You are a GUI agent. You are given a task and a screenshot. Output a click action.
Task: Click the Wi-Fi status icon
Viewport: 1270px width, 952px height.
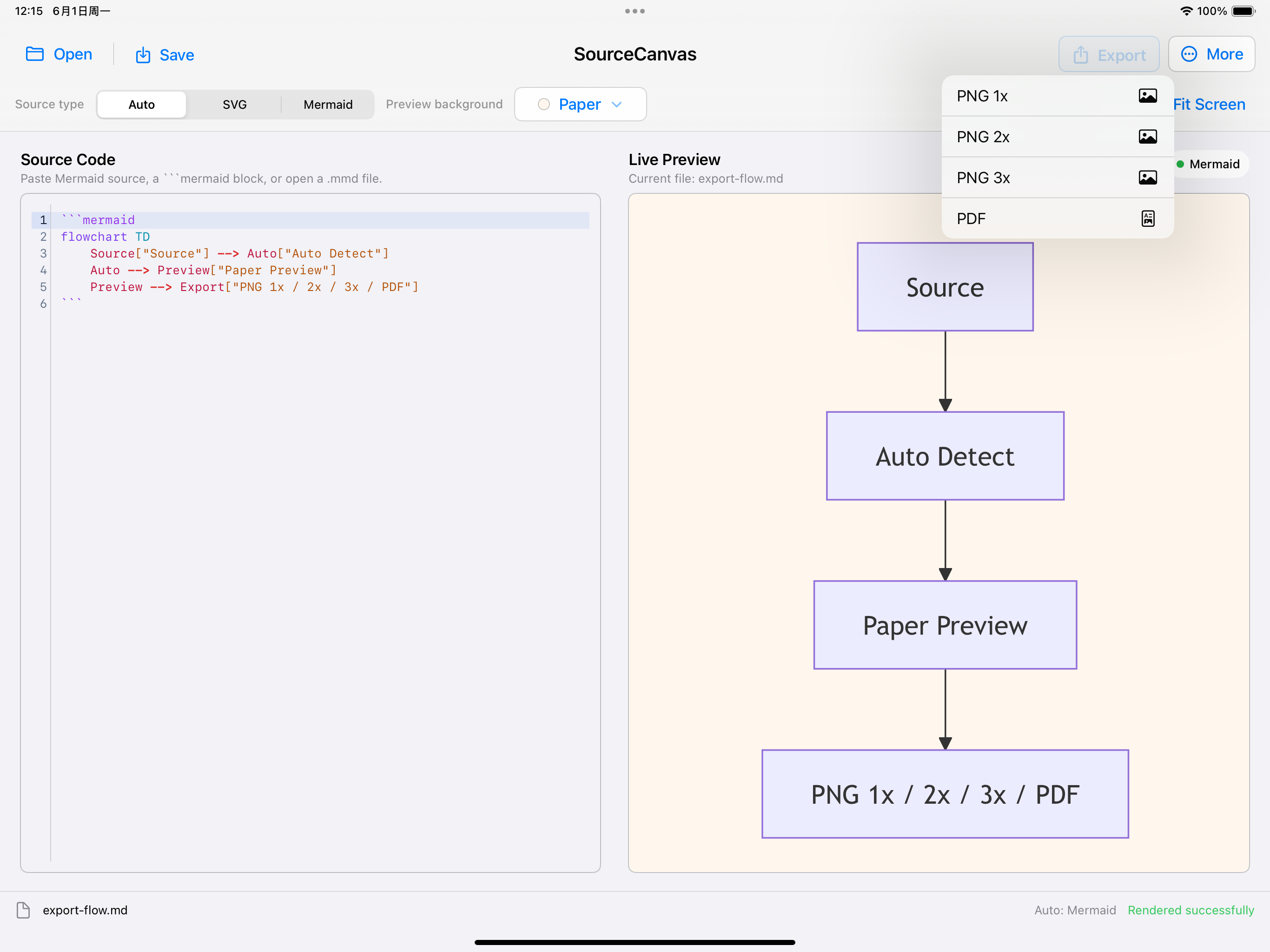[1185, 11]
